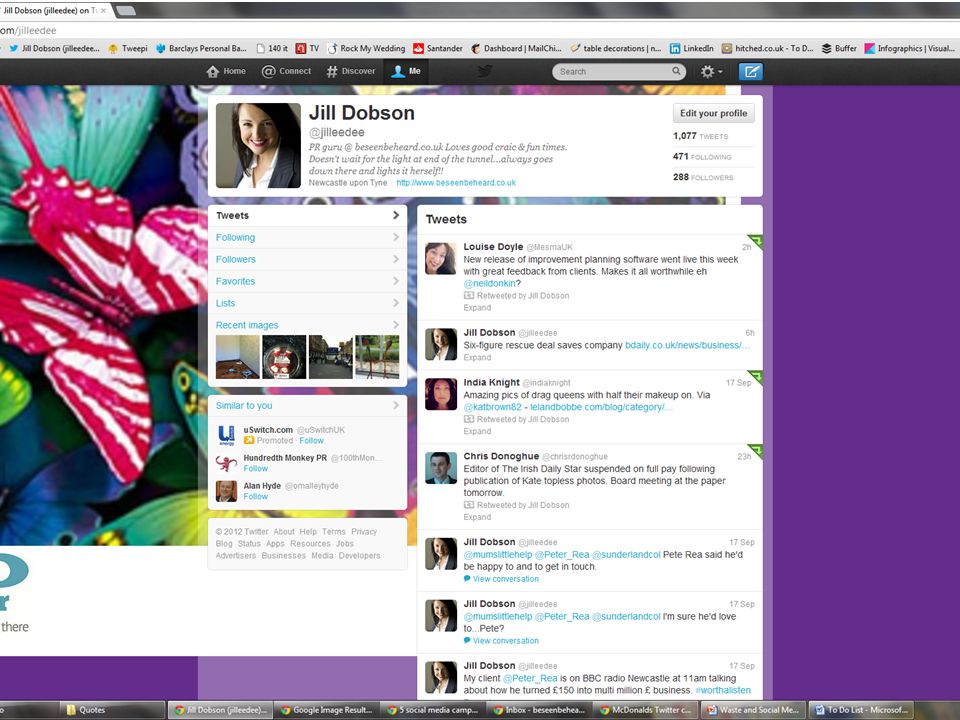Expand India Knight's tweet
This screenshot has height=720, width=960.
[x=477, y=432]
